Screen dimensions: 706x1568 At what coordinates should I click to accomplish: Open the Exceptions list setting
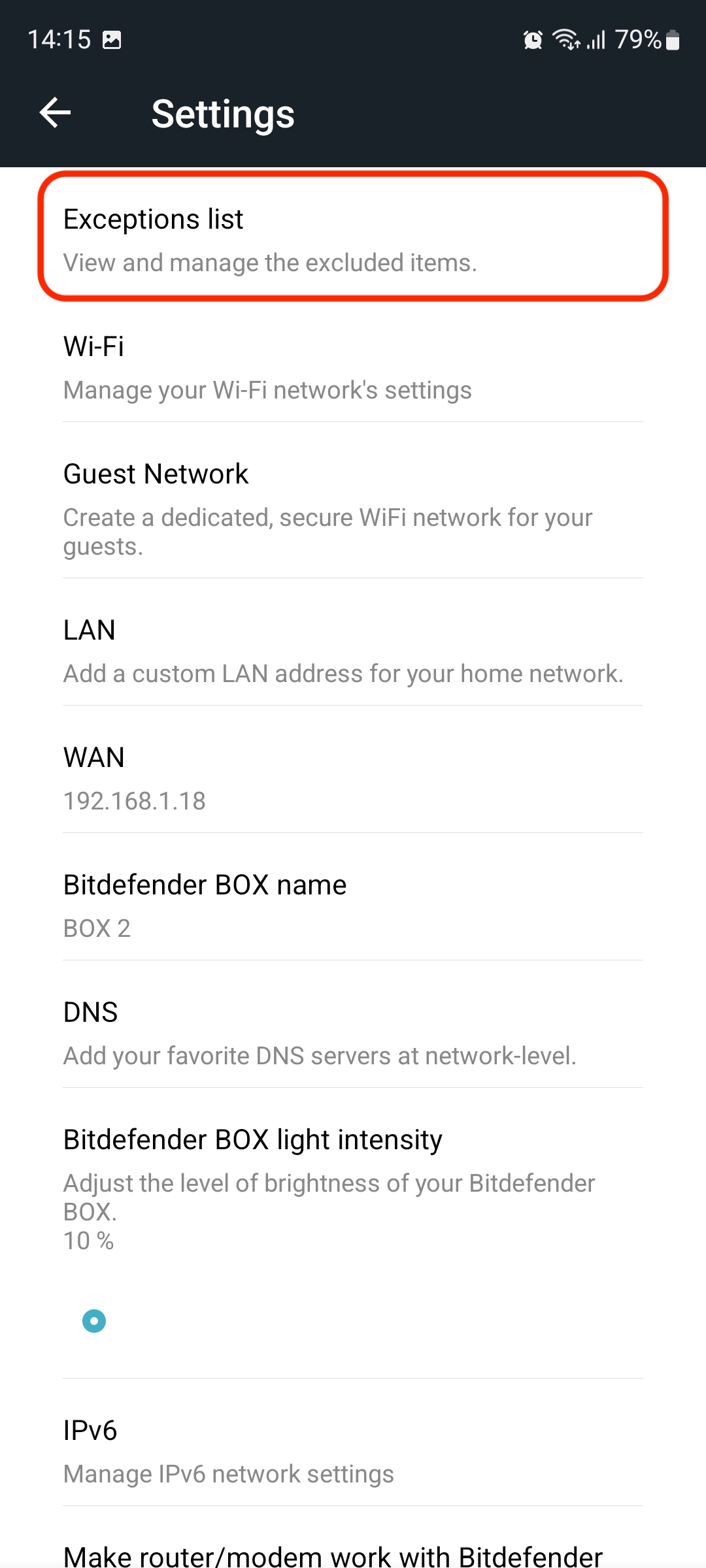353,237
